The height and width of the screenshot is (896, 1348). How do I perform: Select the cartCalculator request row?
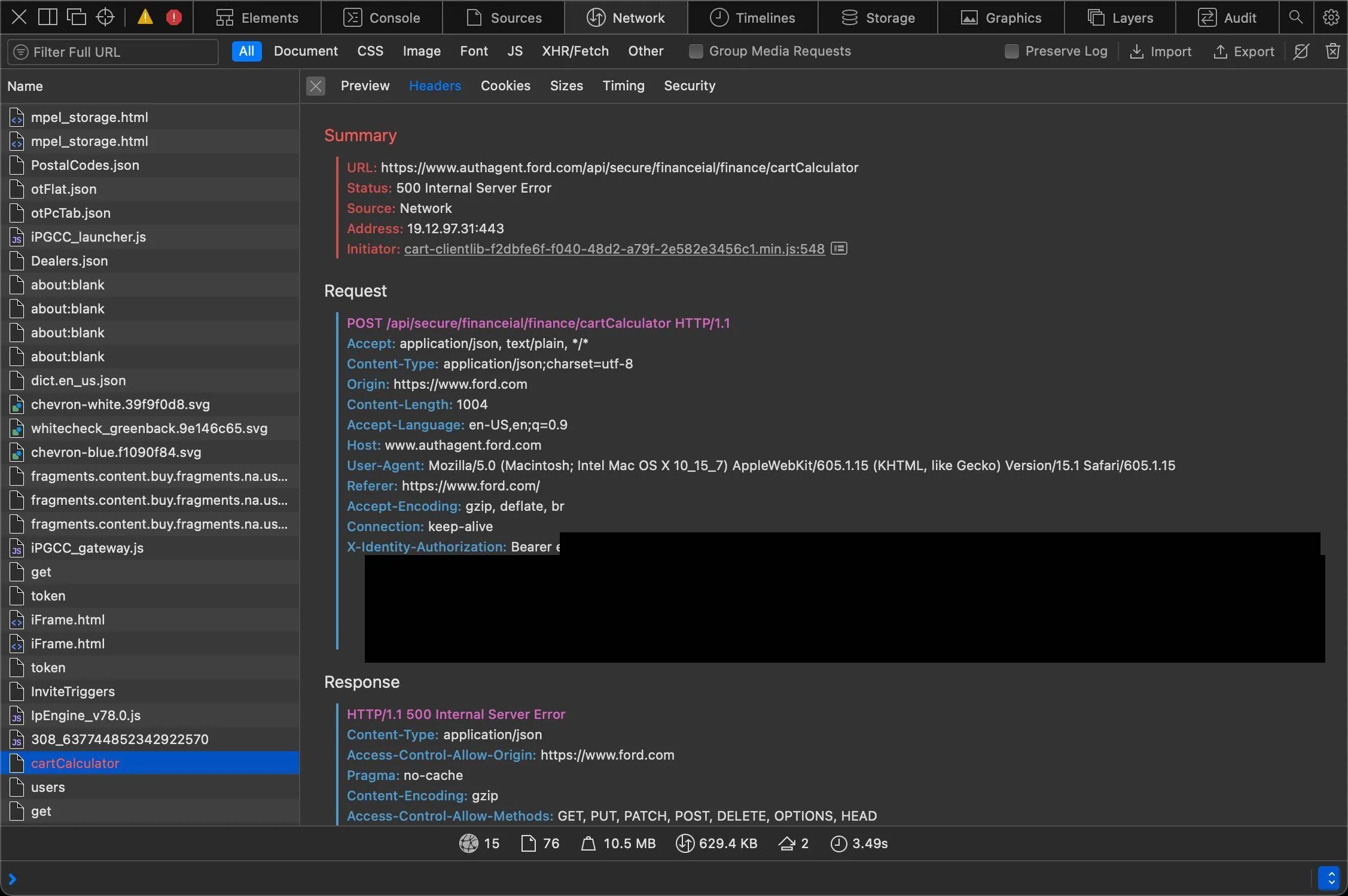coord(150,763)
